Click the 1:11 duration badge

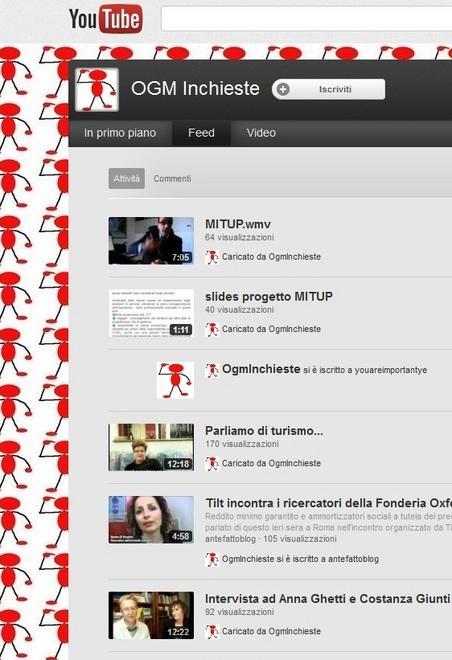coord(181,330)
